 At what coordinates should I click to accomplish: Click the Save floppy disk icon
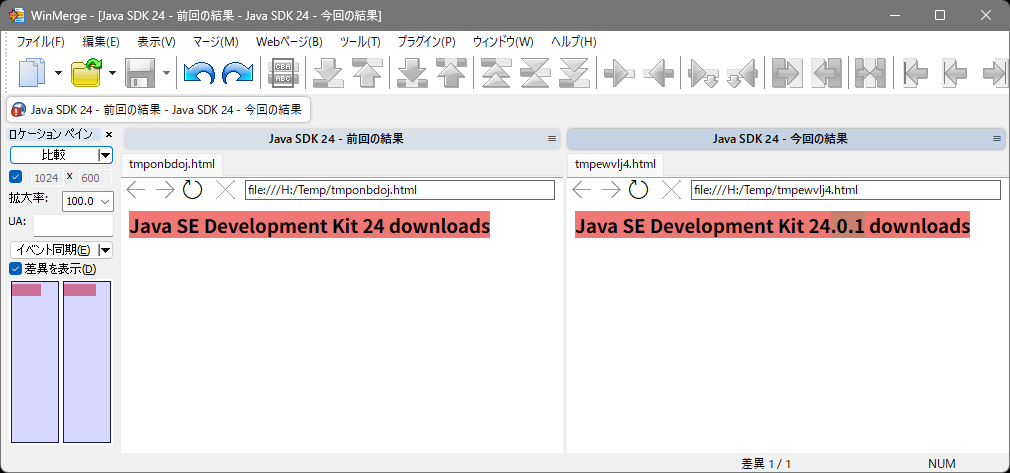[x=139, y=73]
